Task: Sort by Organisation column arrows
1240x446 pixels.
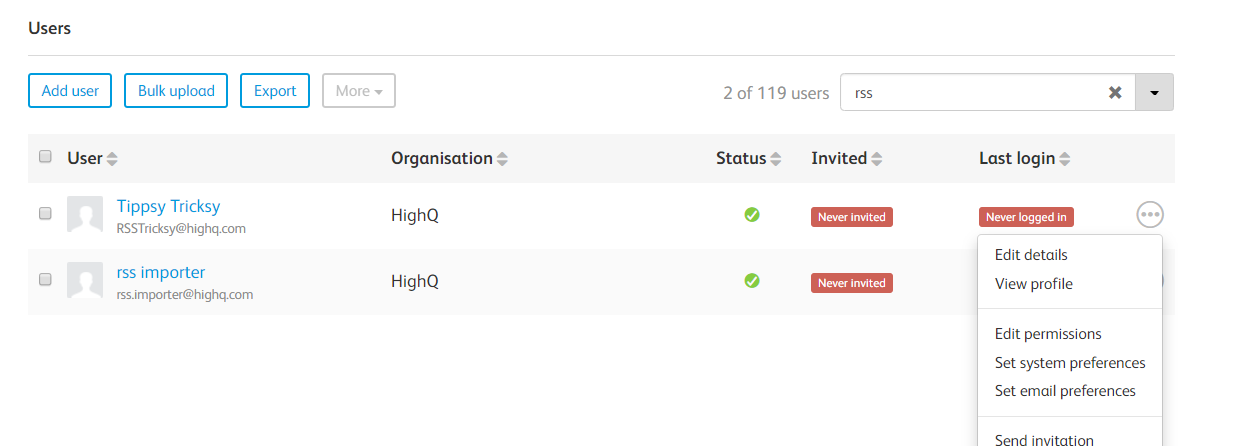Action: [502, 159]
